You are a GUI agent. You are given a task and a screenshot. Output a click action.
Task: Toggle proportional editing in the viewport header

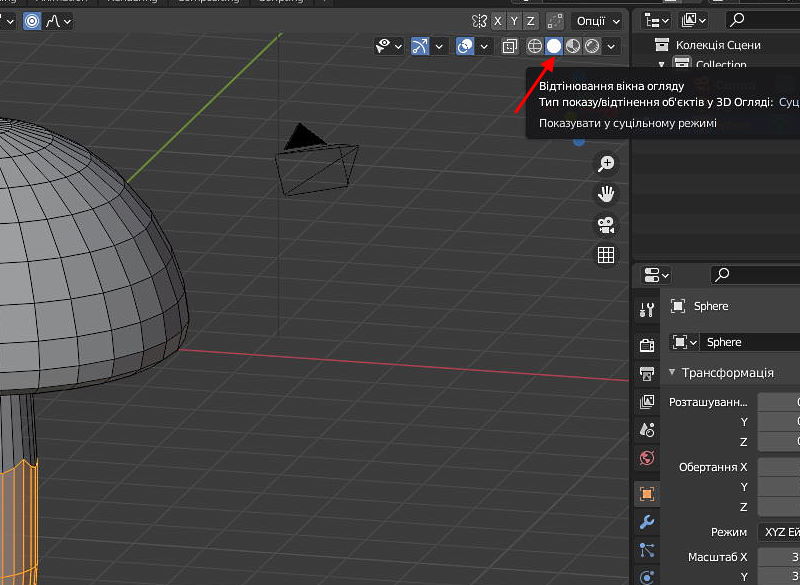[32, 21]
